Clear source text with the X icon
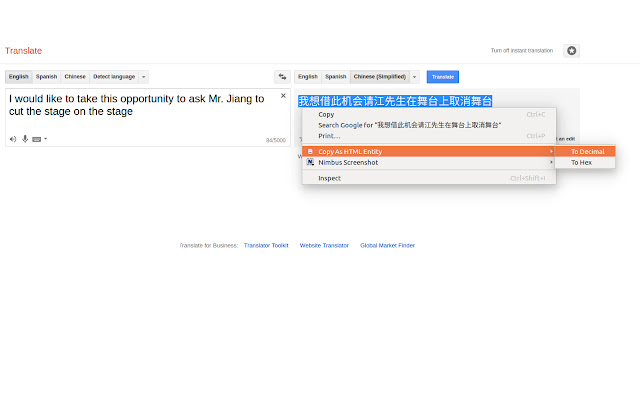 coord(283,97)
